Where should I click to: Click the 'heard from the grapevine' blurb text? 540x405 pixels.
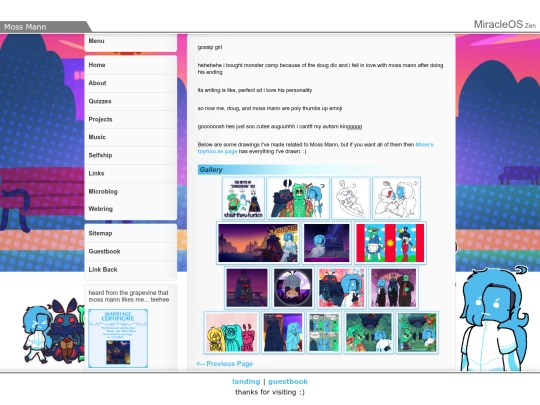pyautogui.click(x=129, y=296)
